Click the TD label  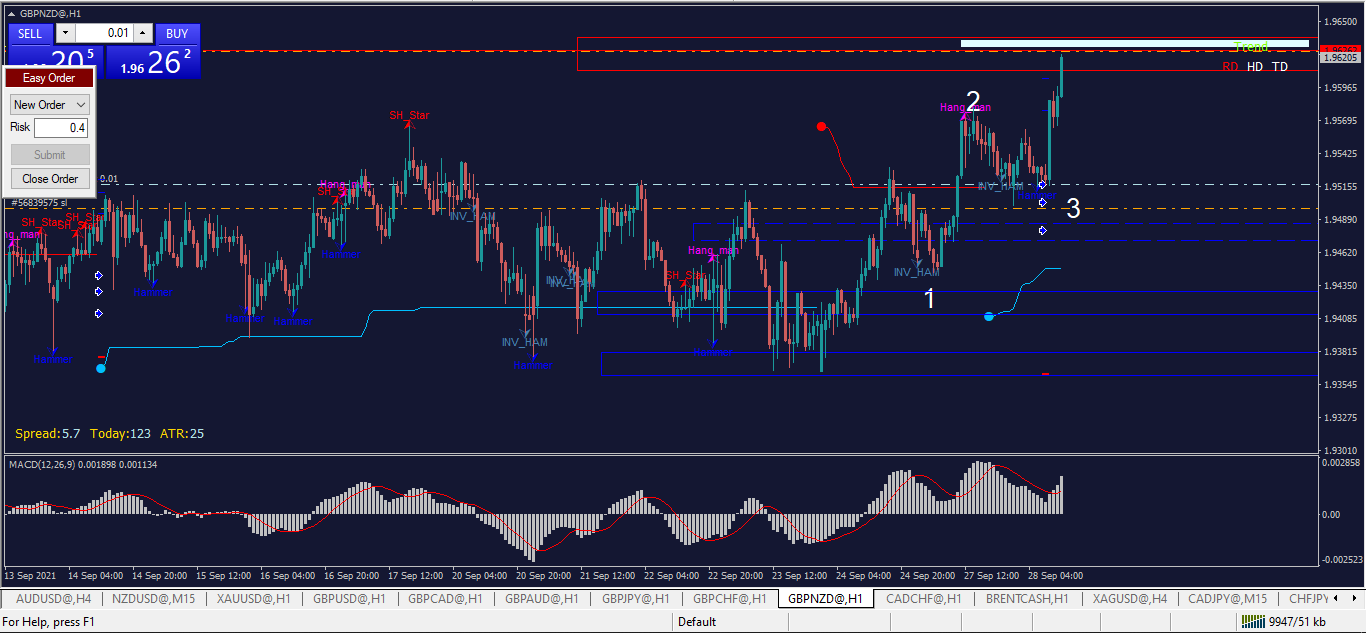[x=1280, y=67]
